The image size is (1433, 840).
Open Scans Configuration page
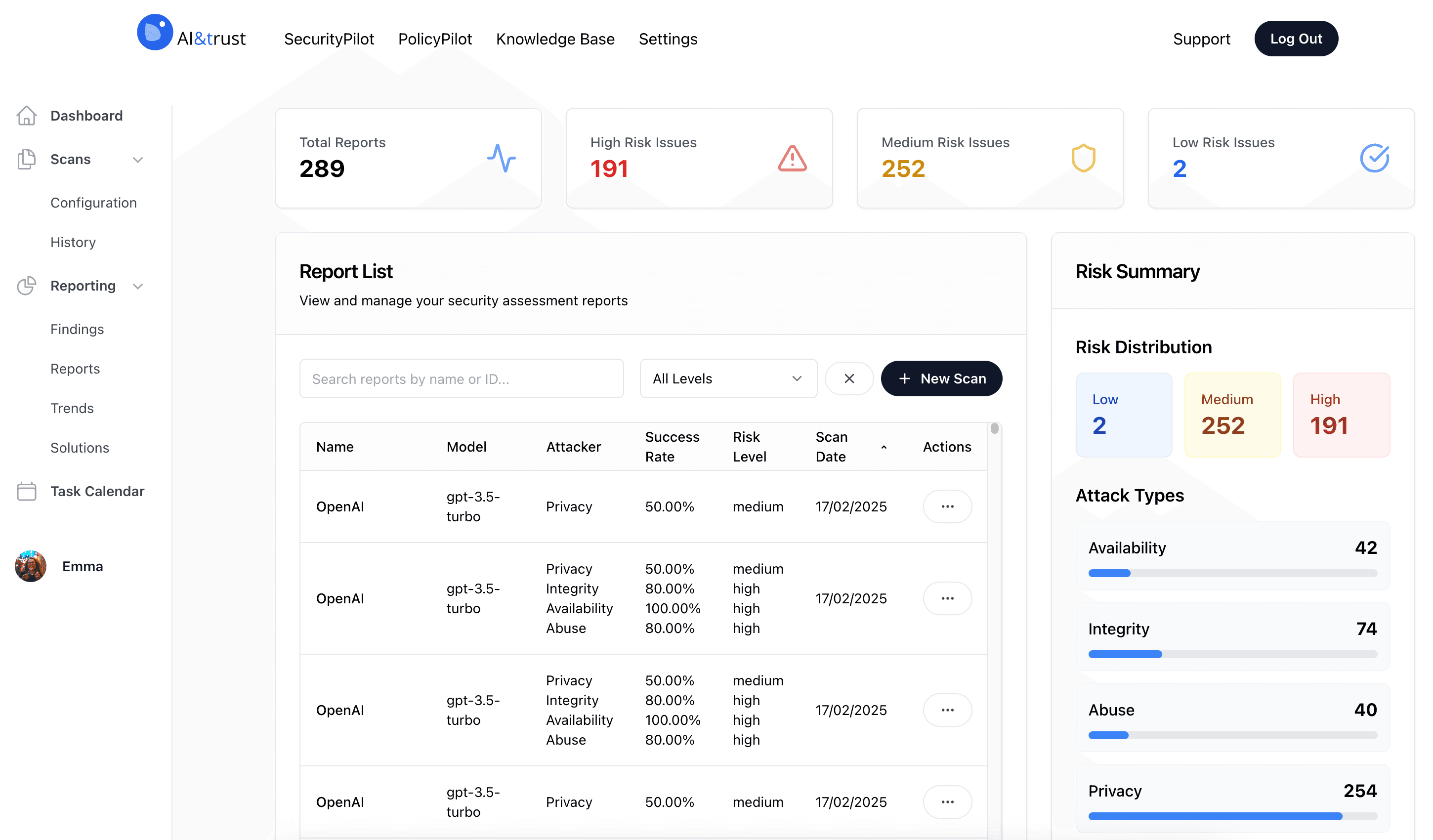[x=93, y=203]
